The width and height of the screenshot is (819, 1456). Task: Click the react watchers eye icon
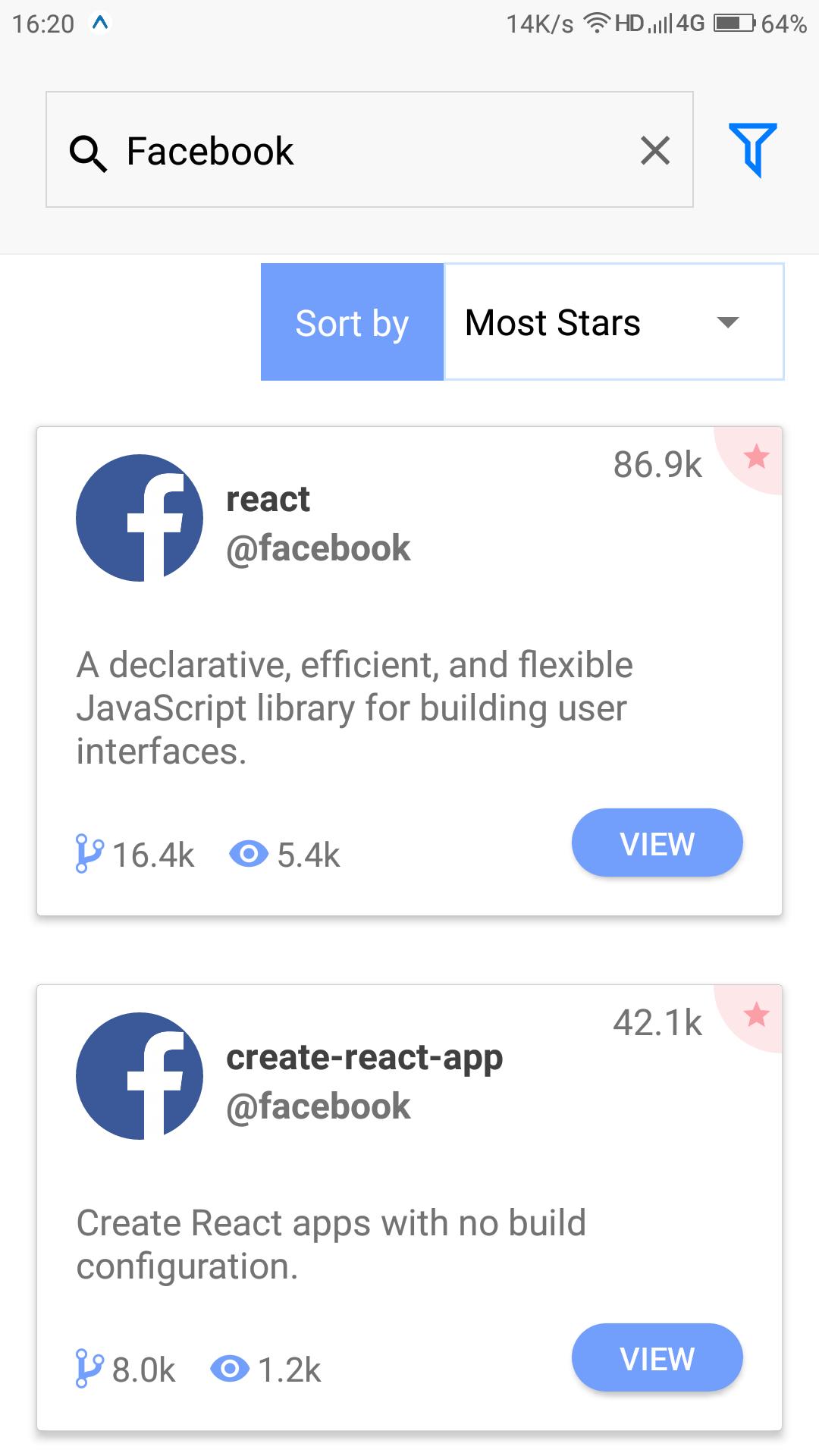(x=249, y=854)
